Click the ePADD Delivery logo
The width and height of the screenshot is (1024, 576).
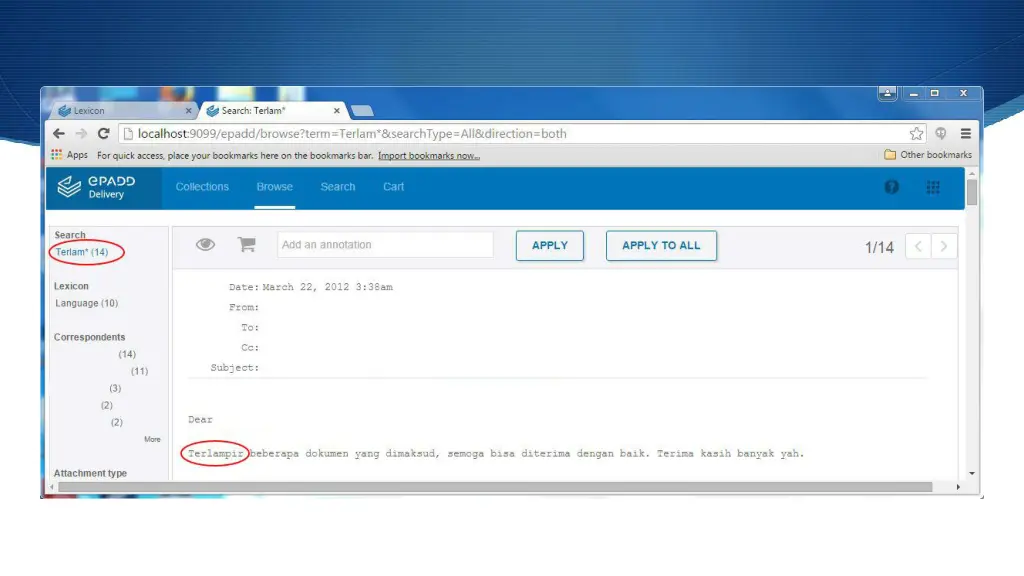96,187
